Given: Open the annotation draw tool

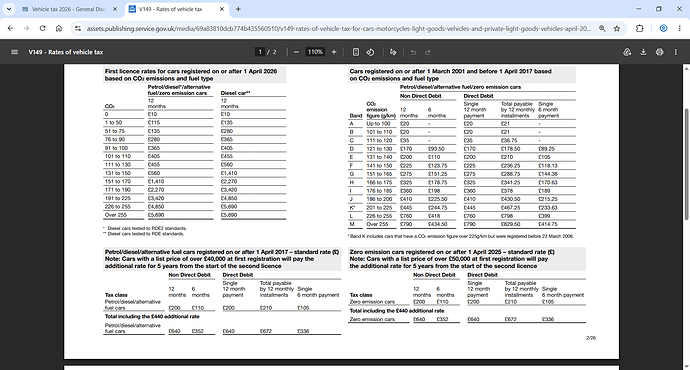Looking at the screenshot, I should tap(393, 52).
